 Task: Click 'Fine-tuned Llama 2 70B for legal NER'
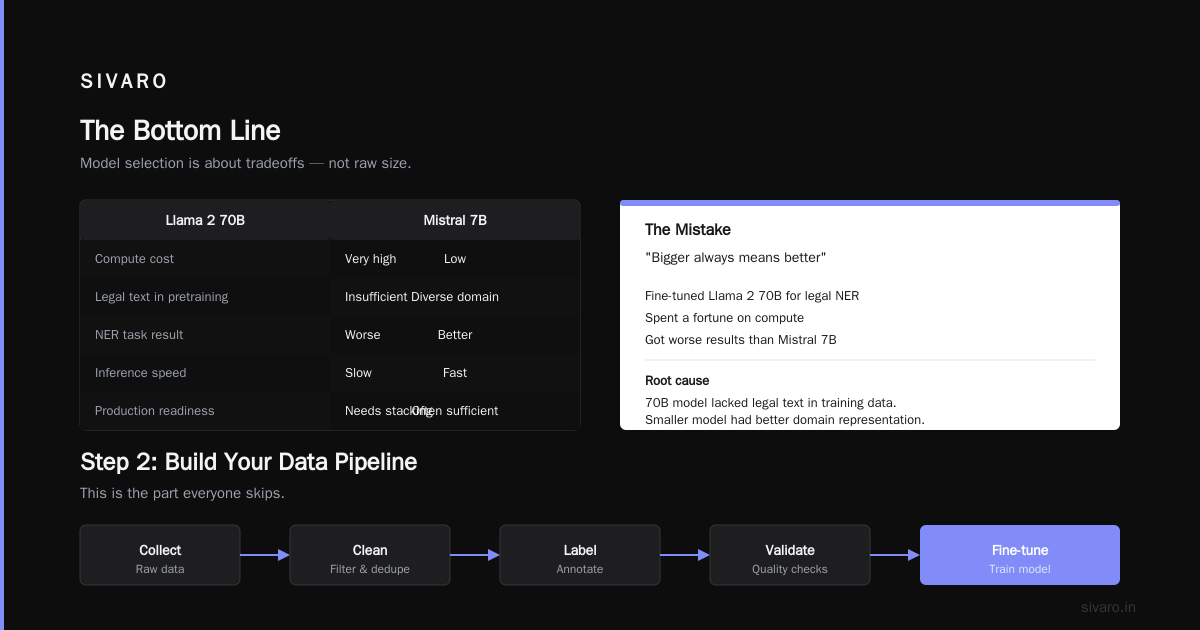coord(752,296)
